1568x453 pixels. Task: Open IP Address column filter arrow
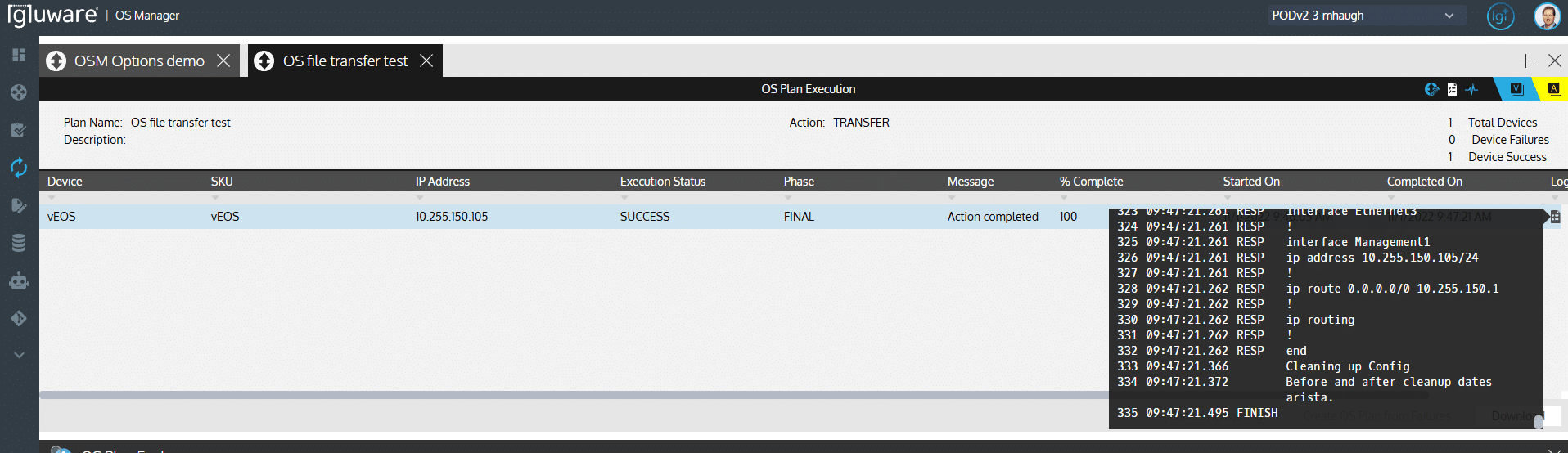click(x=420, y=198)
